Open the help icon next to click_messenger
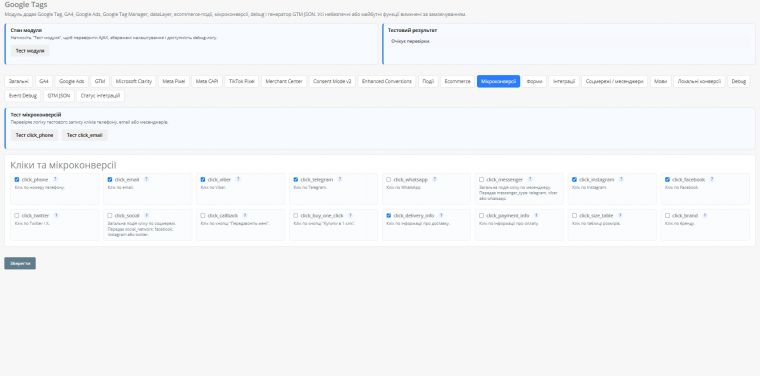The height and width of the screenshot is (376, 760). (x=530, y=179)
